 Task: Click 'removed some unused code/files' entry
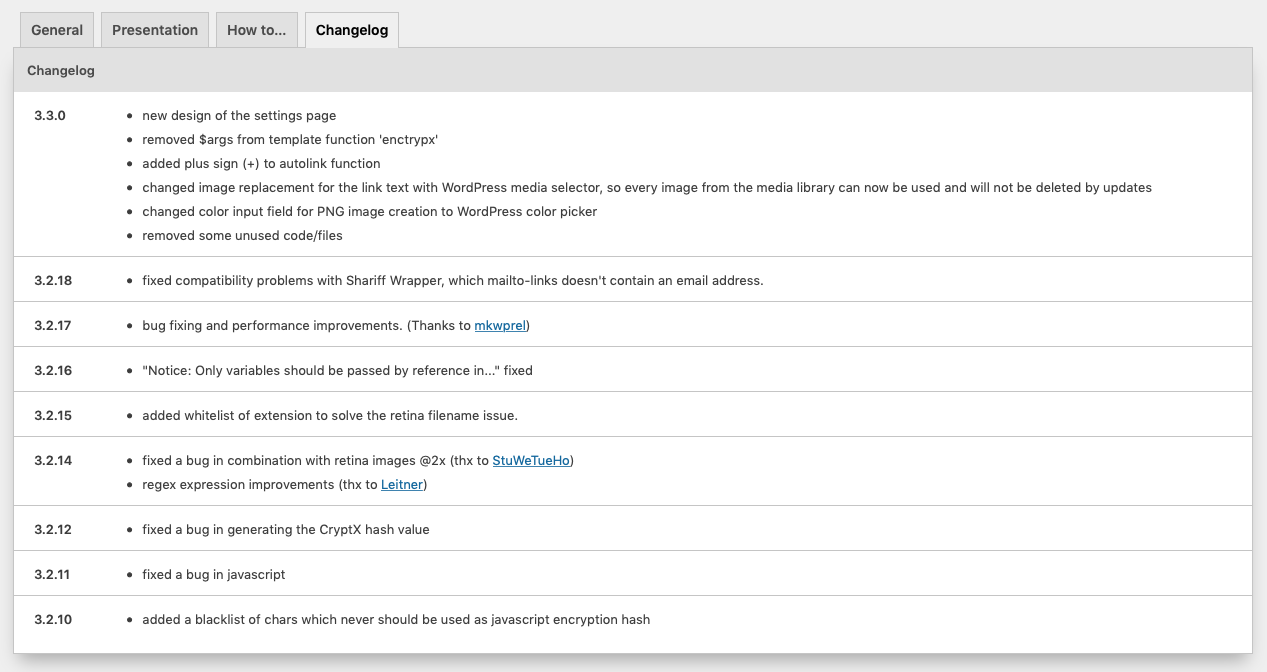tap(242, 235)
